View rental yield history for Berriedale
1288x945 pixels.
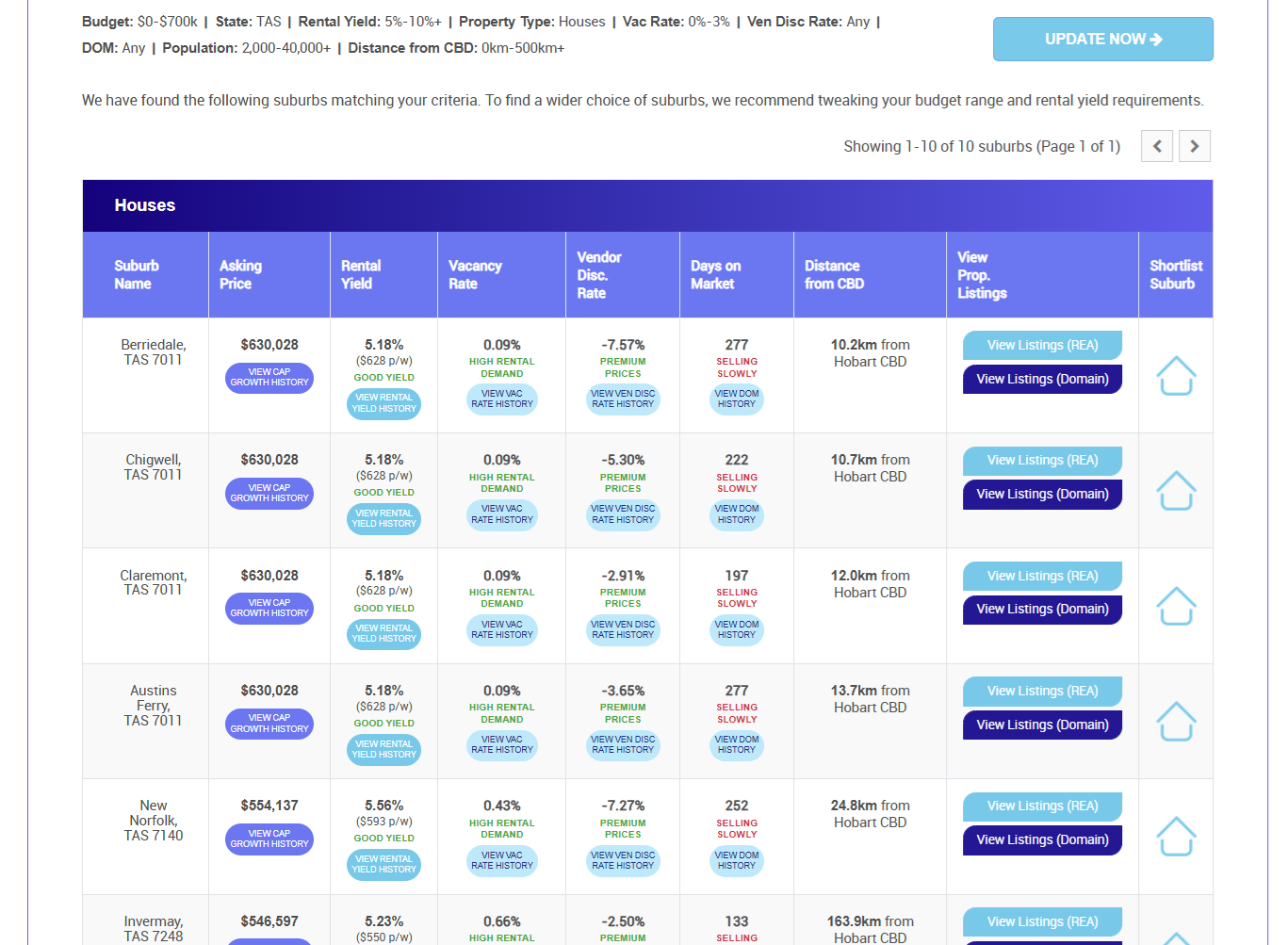[x=383, y=404]
